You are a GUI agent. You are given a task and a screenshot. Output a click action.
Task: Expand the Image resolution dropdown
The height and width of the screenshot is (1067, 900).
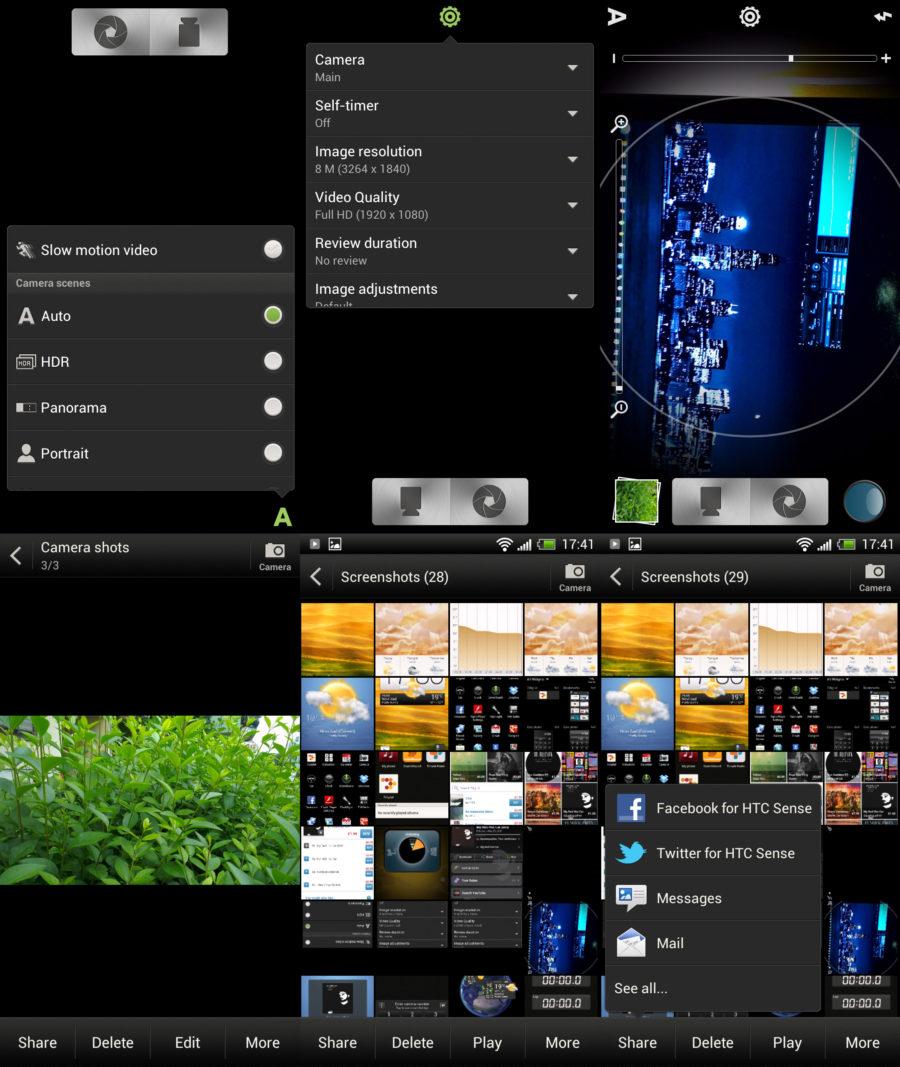coord(450,159)
